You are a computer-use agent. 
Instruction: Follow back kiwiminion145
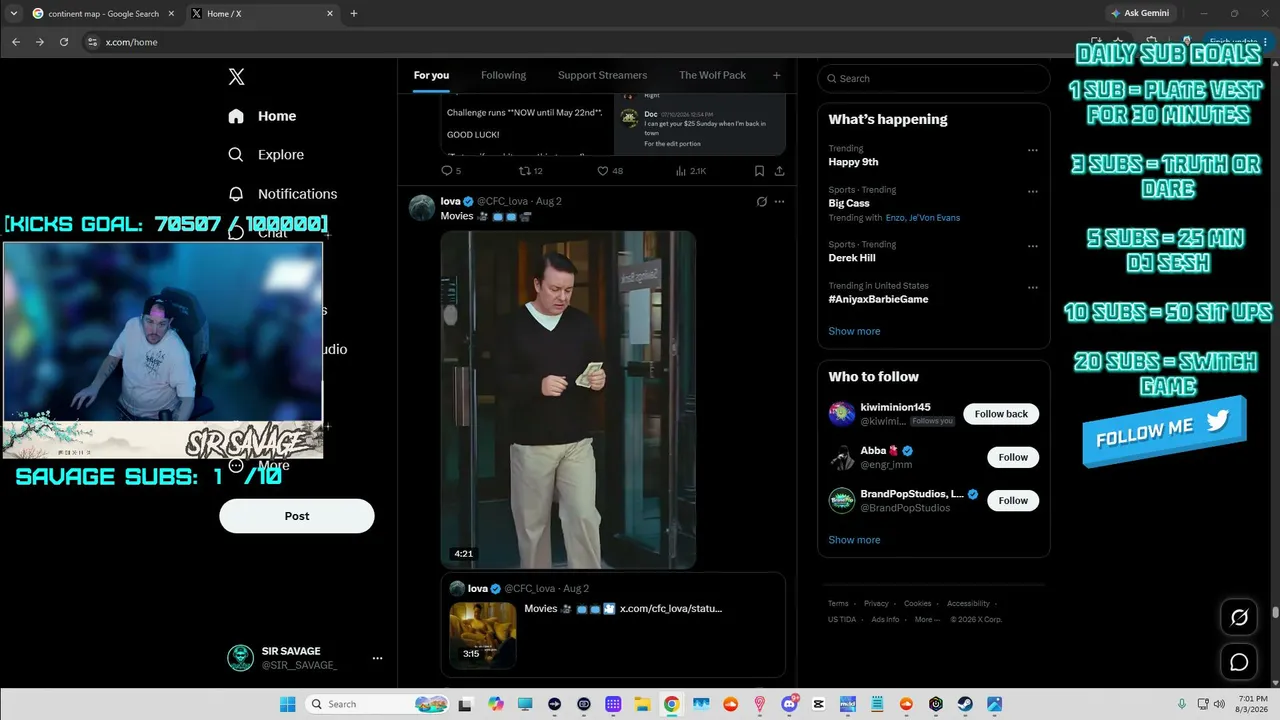pos(1001,414)
